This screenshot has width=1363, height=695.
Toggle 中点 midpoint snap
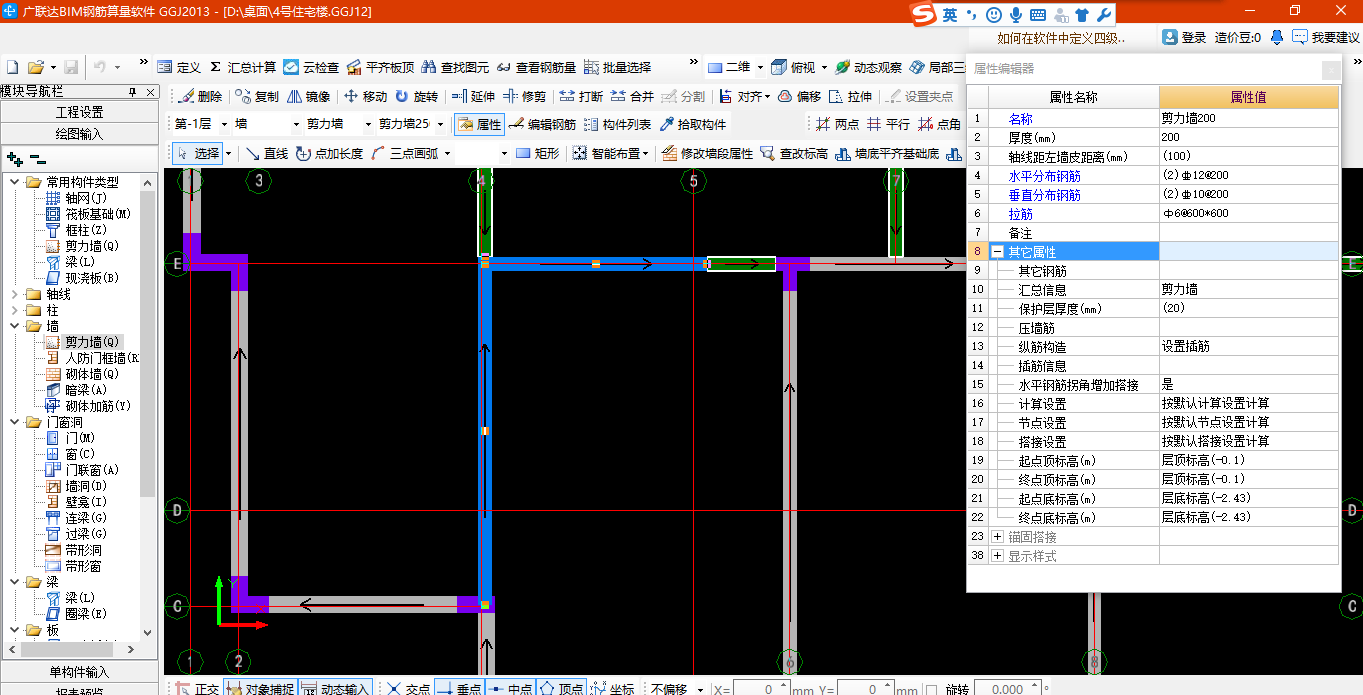(509, 689)
